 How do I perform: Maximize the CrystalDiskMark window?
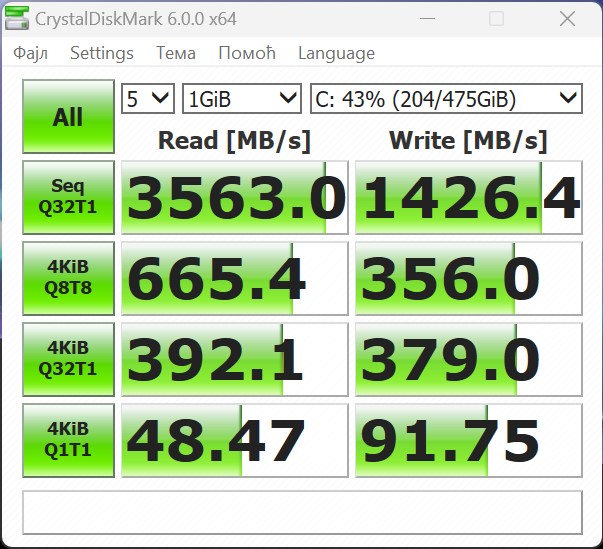[x=496, y=18]
